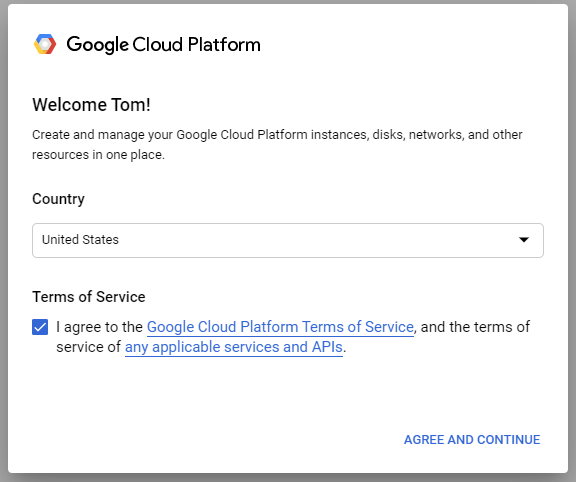Open the any applicable services and APIs link
This screenshot has height=482, width=576.
tap(234, 347)
